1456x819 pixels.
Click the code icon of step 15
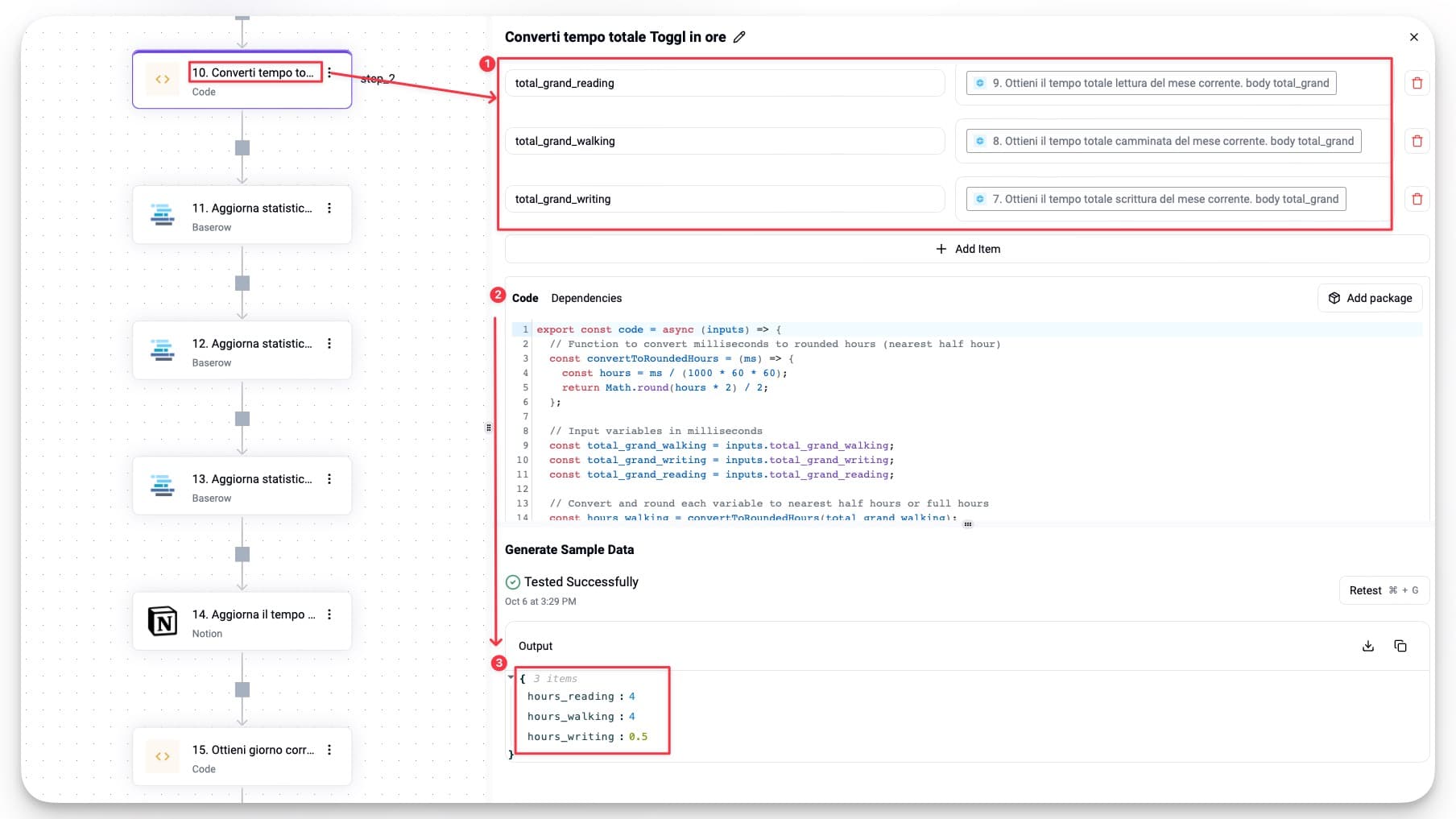click(163, 756)
